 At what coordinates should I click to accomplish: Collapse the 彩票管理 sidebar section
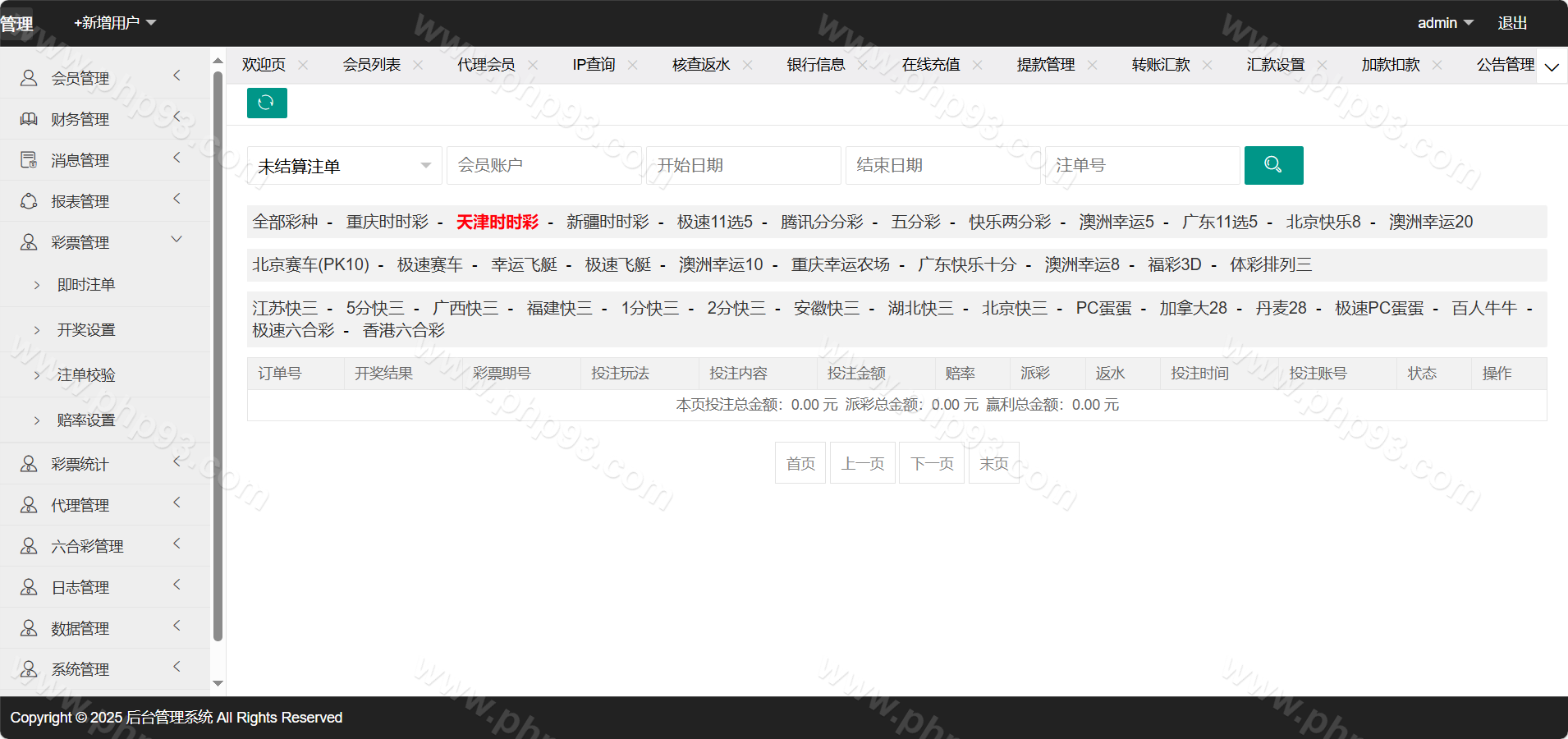(177, 240)
